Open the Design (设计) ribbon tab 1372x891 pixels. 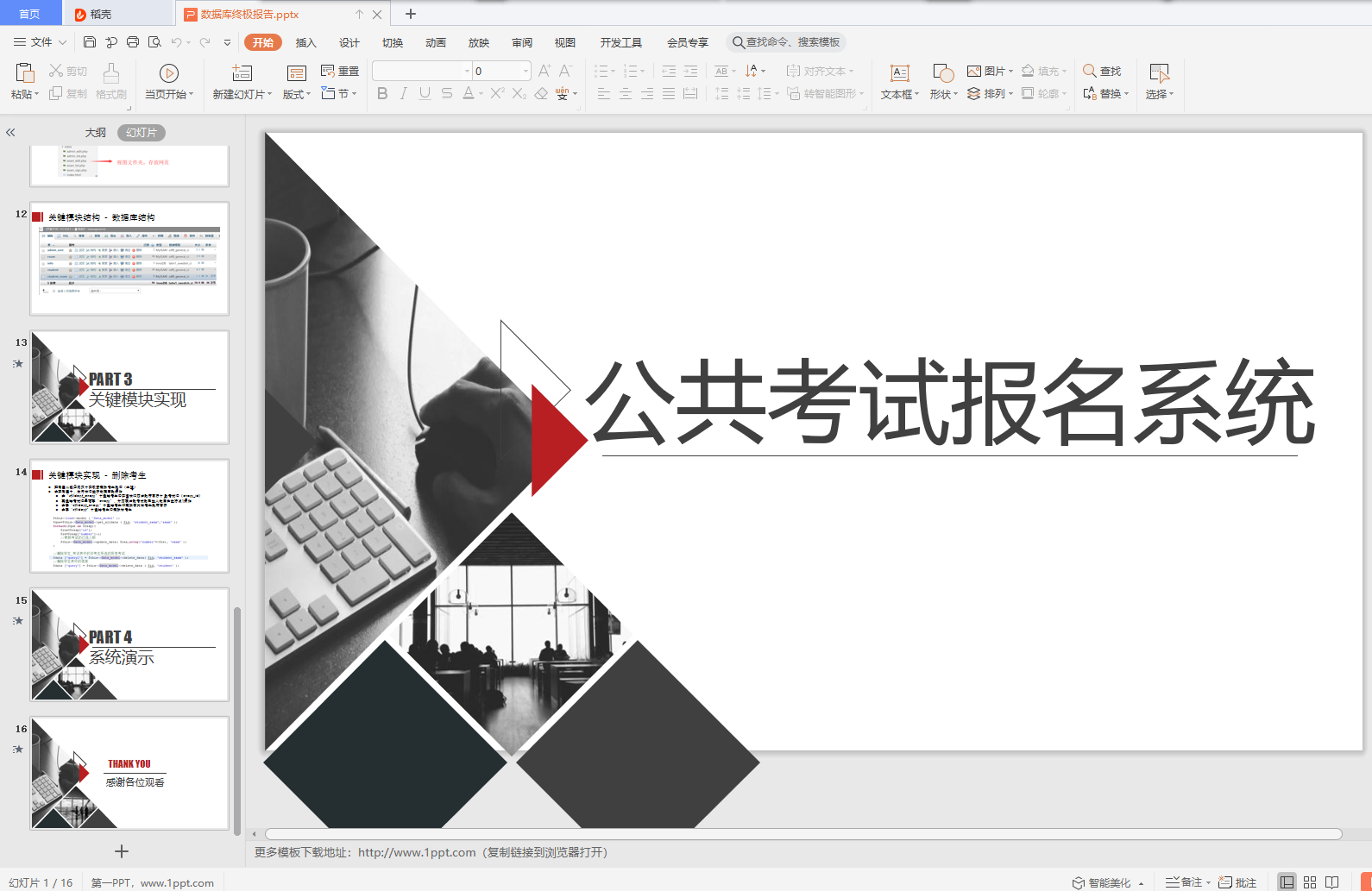[x=349, y=42]
